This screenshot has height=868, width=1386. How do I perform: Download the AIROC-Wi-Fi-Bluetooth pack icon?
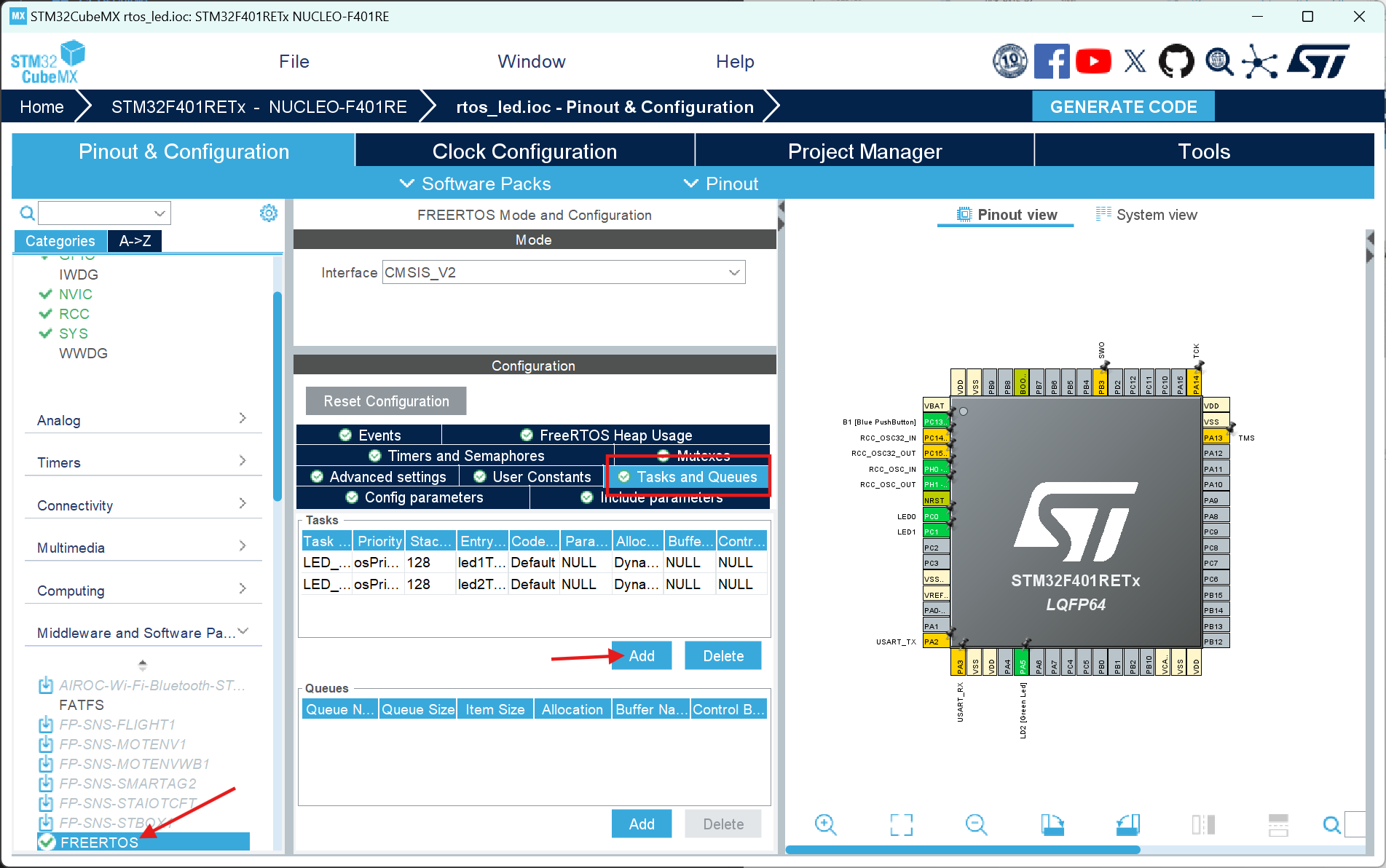[x=46, y=685]
